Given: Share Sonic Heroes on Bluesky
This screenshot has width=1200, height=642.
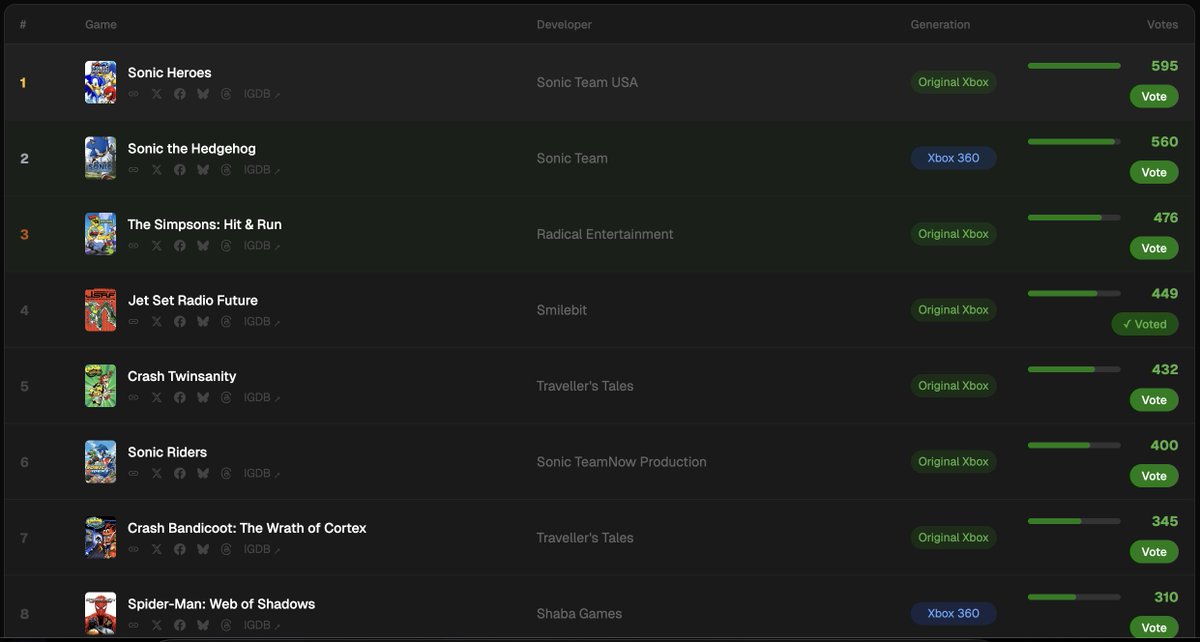Looking at the screenshot, I should click(203, 94).
